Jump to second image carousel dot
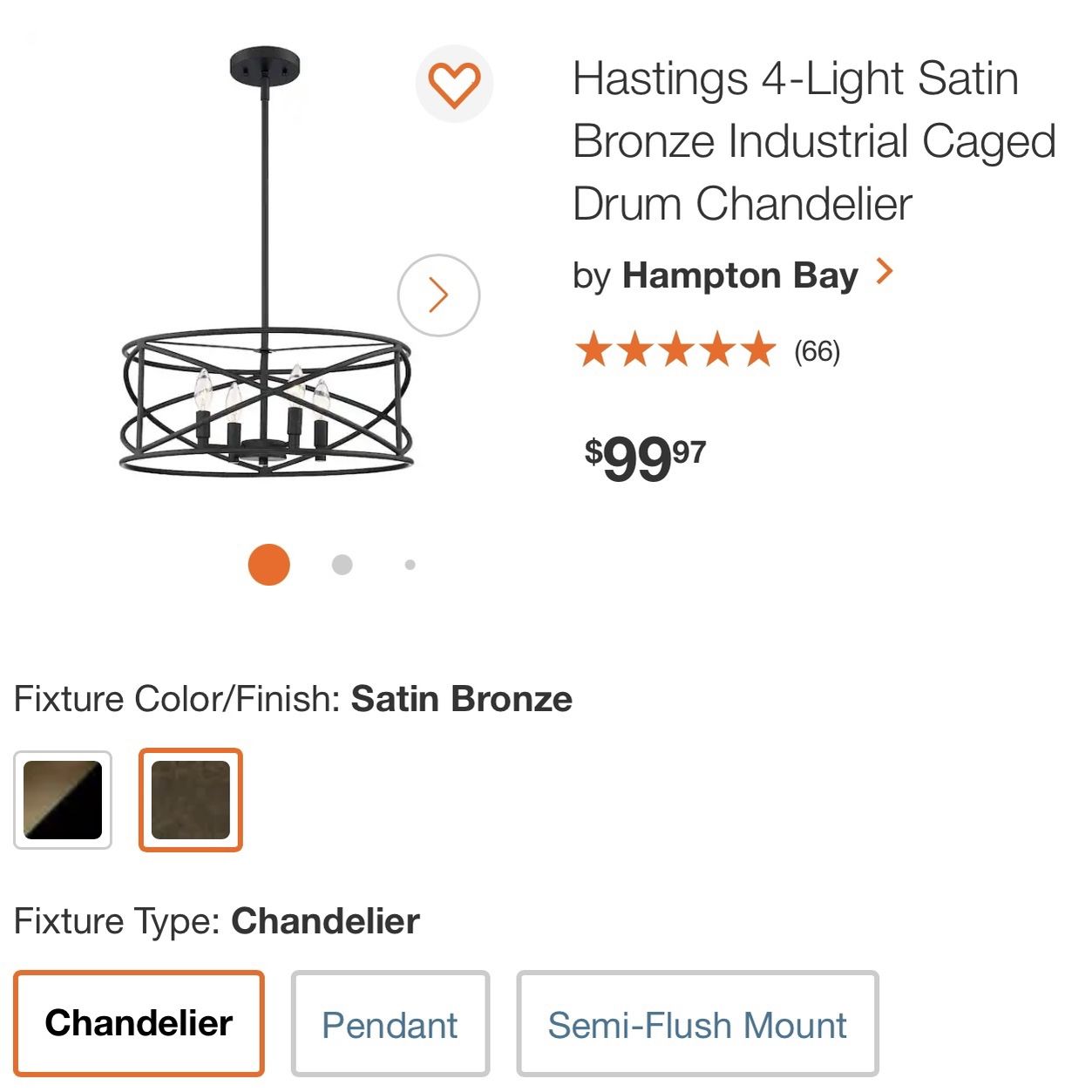 343,565
